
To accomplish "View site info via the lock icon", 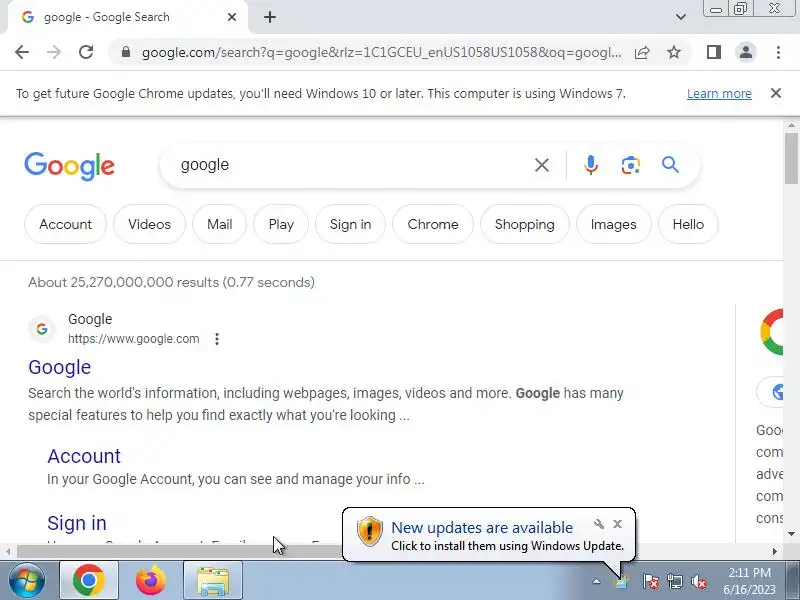I will point(126,52).
